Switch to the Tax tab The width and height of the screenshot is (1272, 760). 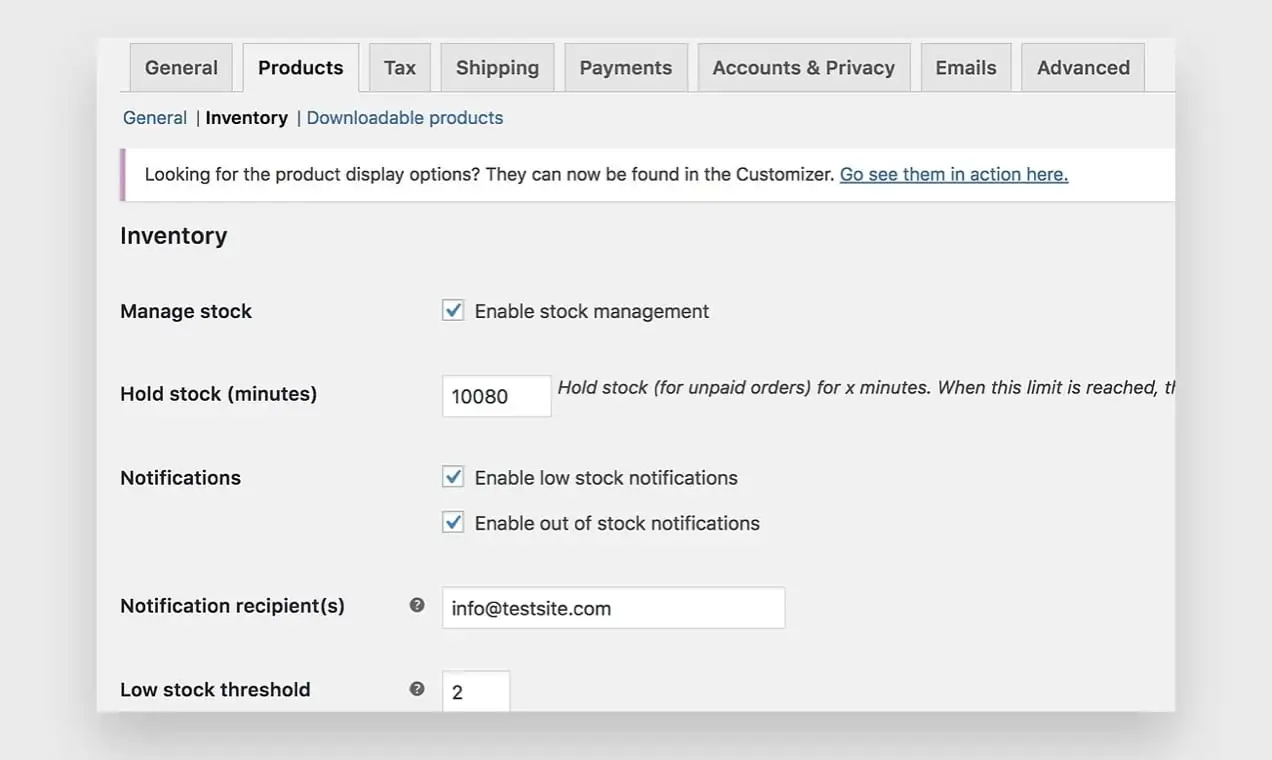point(399,68)
